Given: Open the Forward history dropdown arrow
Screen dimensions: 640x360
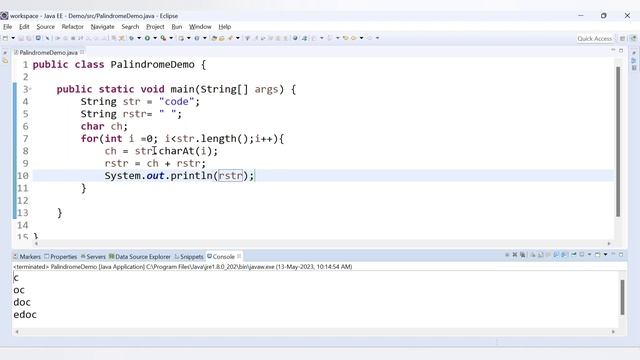Looking at the screenshot, I should [x=377, y=38].
